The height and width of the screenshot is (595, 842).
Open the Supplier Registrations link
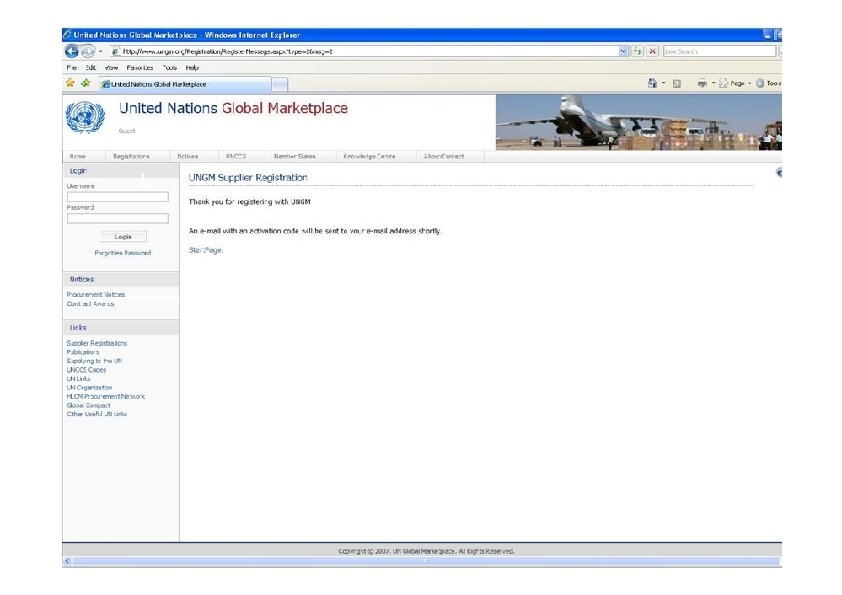[x=97, y=343]
